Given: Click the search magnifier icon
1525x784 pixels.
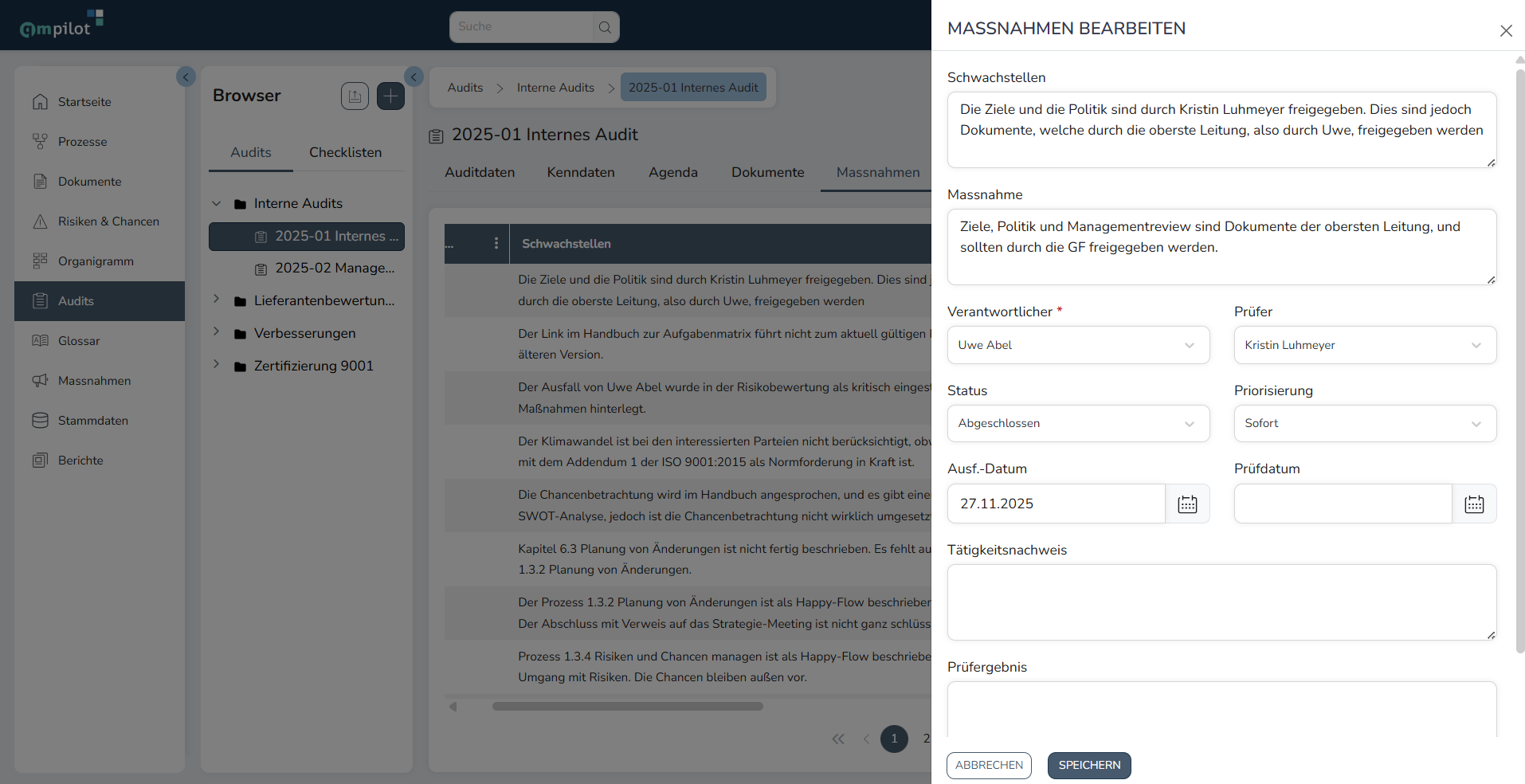Looking at the screenshot, I should pos(606,27).
